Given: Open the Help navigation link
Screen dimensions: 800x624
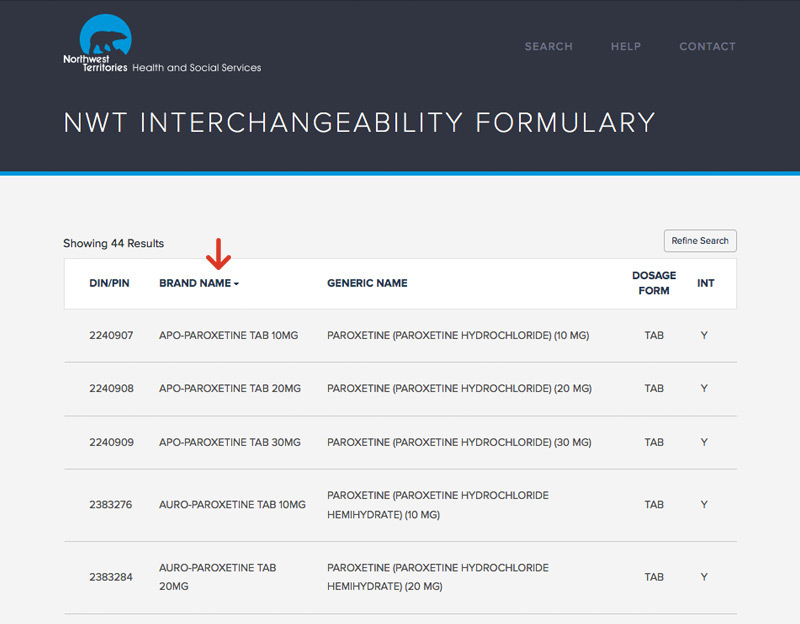Looking at the screenshot, I should (x=626, y=46).
